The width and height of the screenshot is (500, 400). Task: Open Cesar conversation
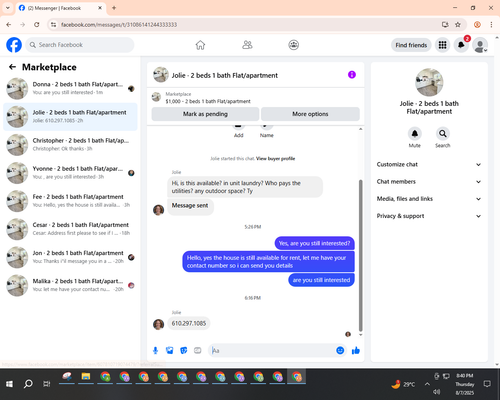coord(70,229)
